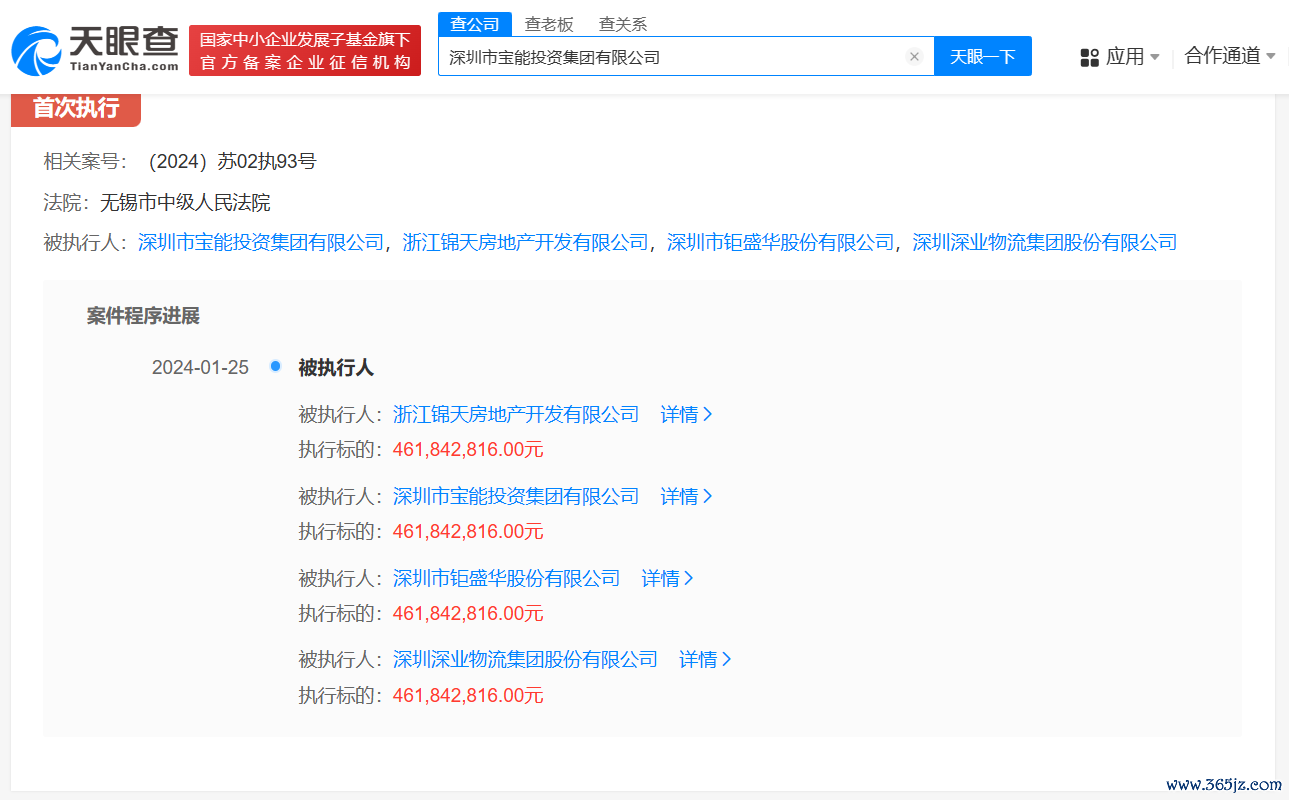1289x800 pixels.
Task: View 详情 for 深圳市宝能投资集团有限公司
Action: point(686,496)
